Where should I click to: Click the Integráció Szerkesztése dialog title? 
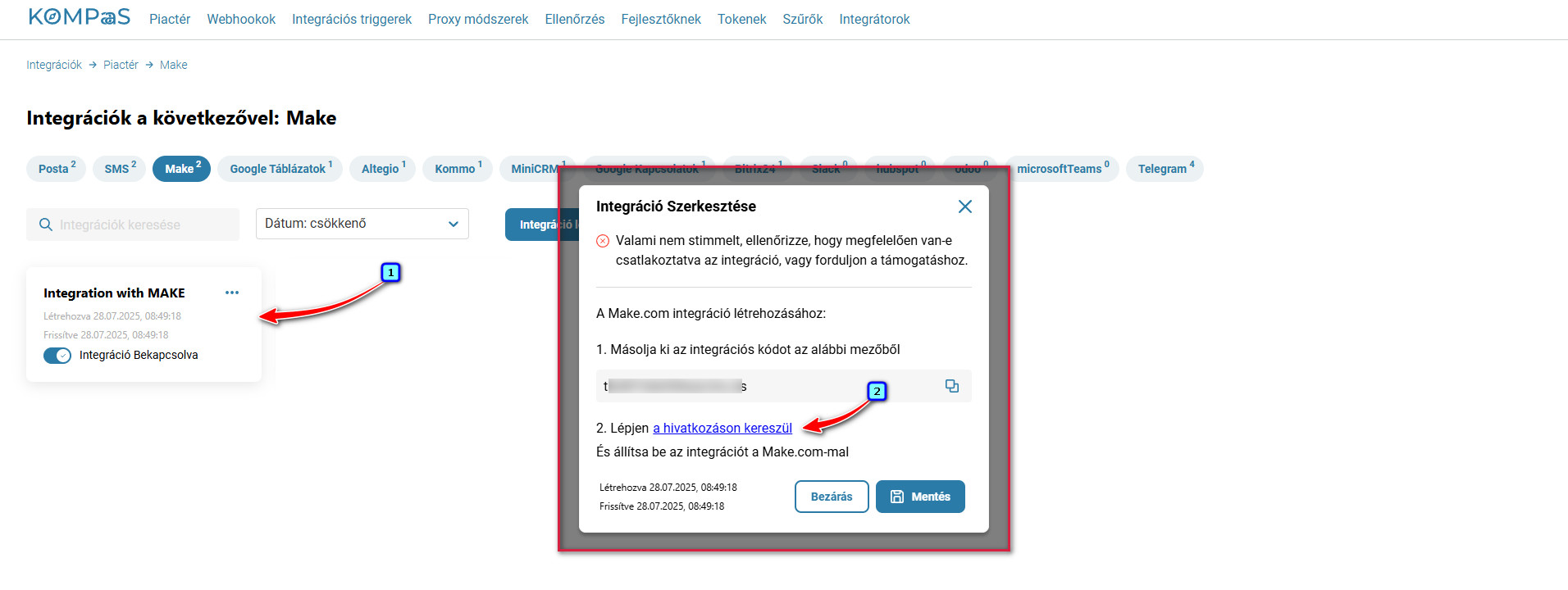pyautogui.click(x=676, y=206)
